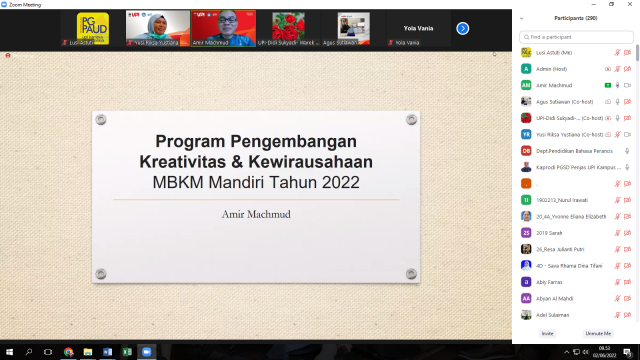Show hidden system tray icons
Image resolution: width=640 pixels, height=360 pixels.
567,352
